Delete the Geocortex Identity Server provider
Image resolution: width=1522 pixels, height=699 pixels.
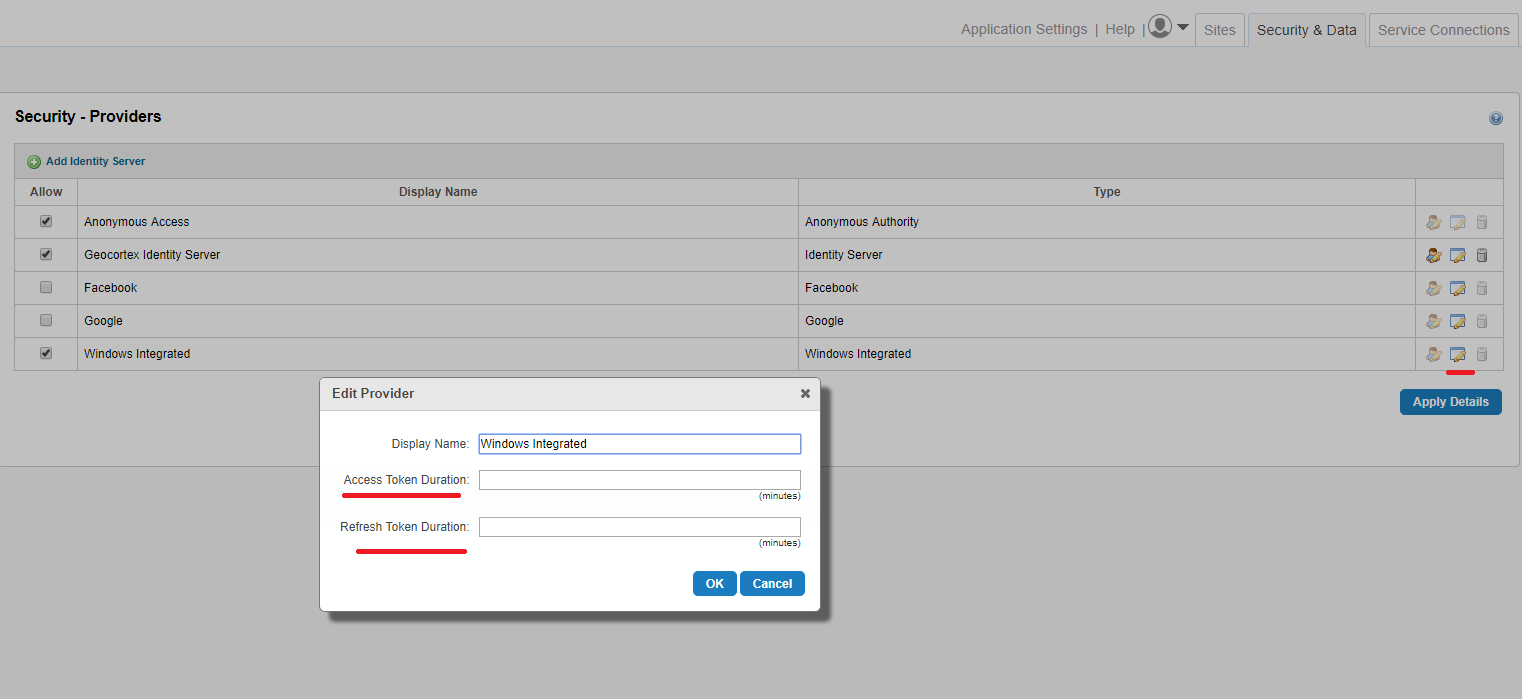coord(1482,255)
